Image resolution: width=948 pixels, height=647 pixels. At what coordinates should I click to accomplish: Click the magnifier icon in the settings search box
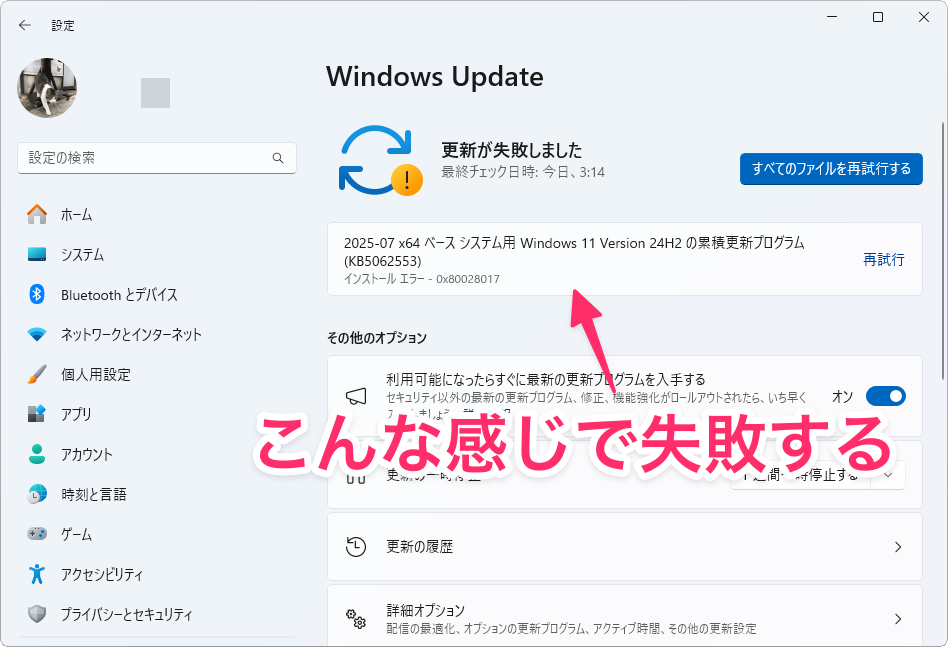[x=278, y=158]
